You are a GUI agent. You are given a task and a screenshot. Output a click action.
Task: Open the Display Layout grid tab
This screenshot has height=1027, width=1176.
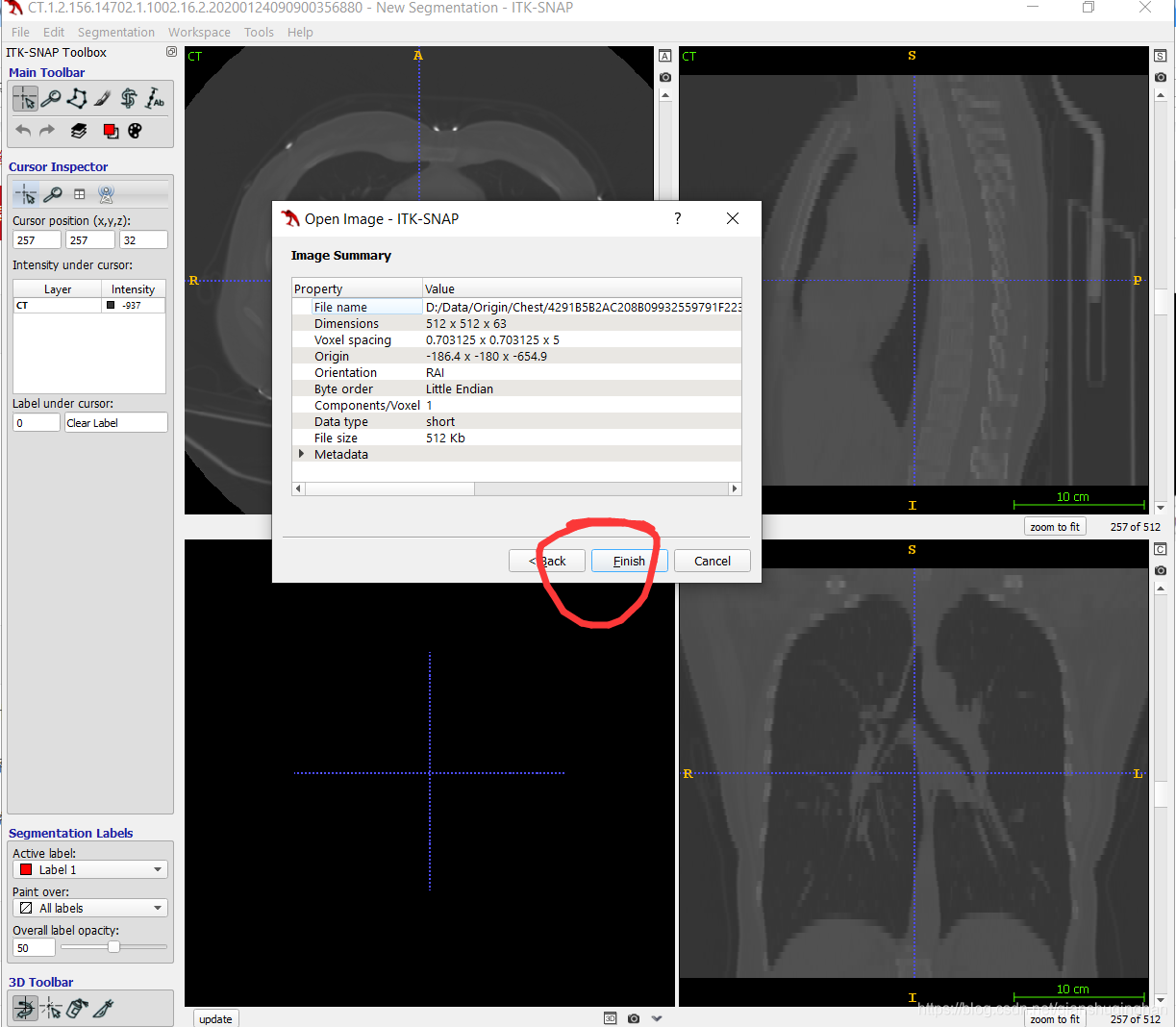[80, 194]
